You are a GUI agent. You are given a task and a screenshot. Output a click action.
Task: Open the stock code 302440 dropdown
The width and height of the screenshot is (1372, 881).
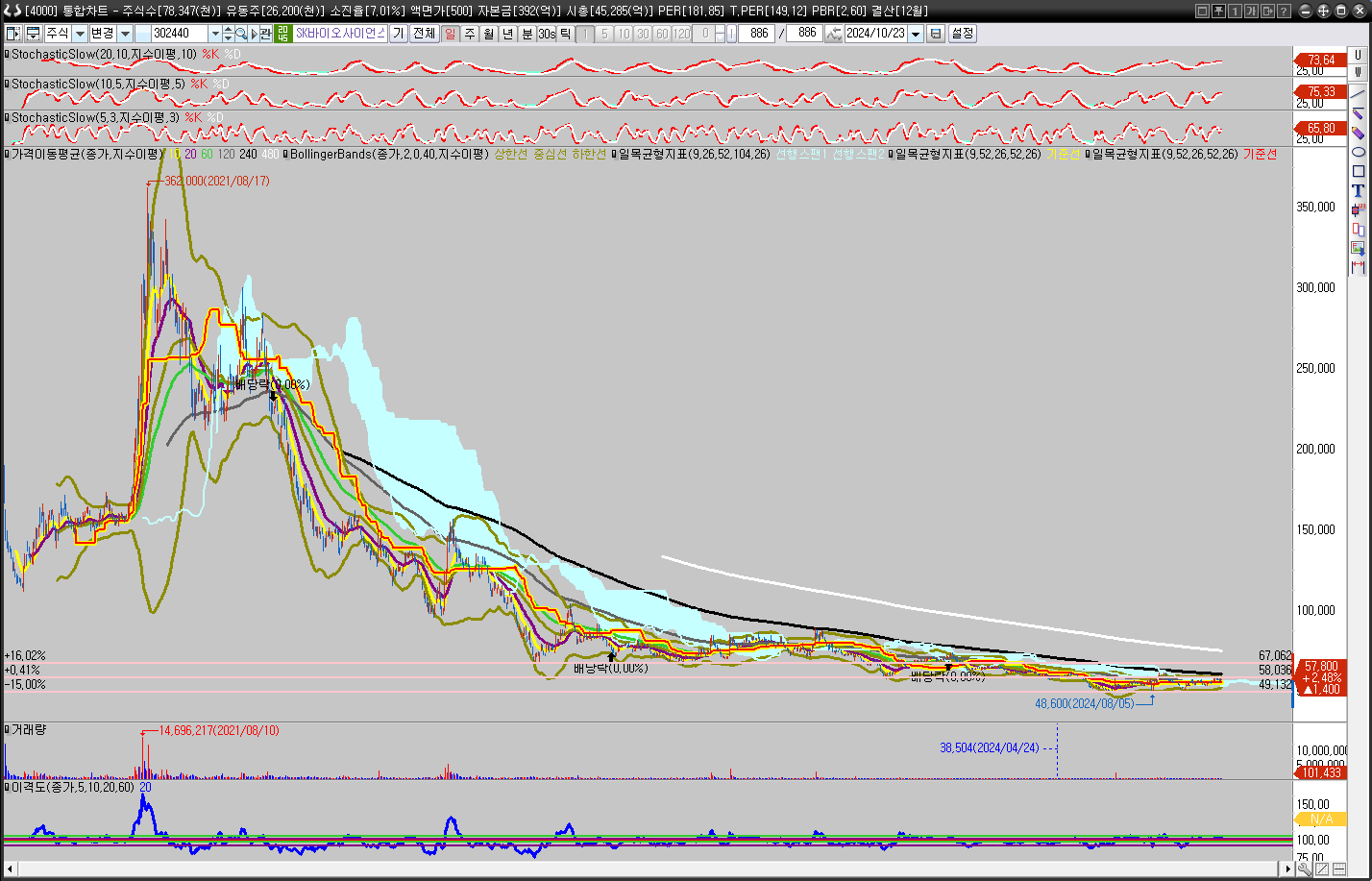point(214,34)
